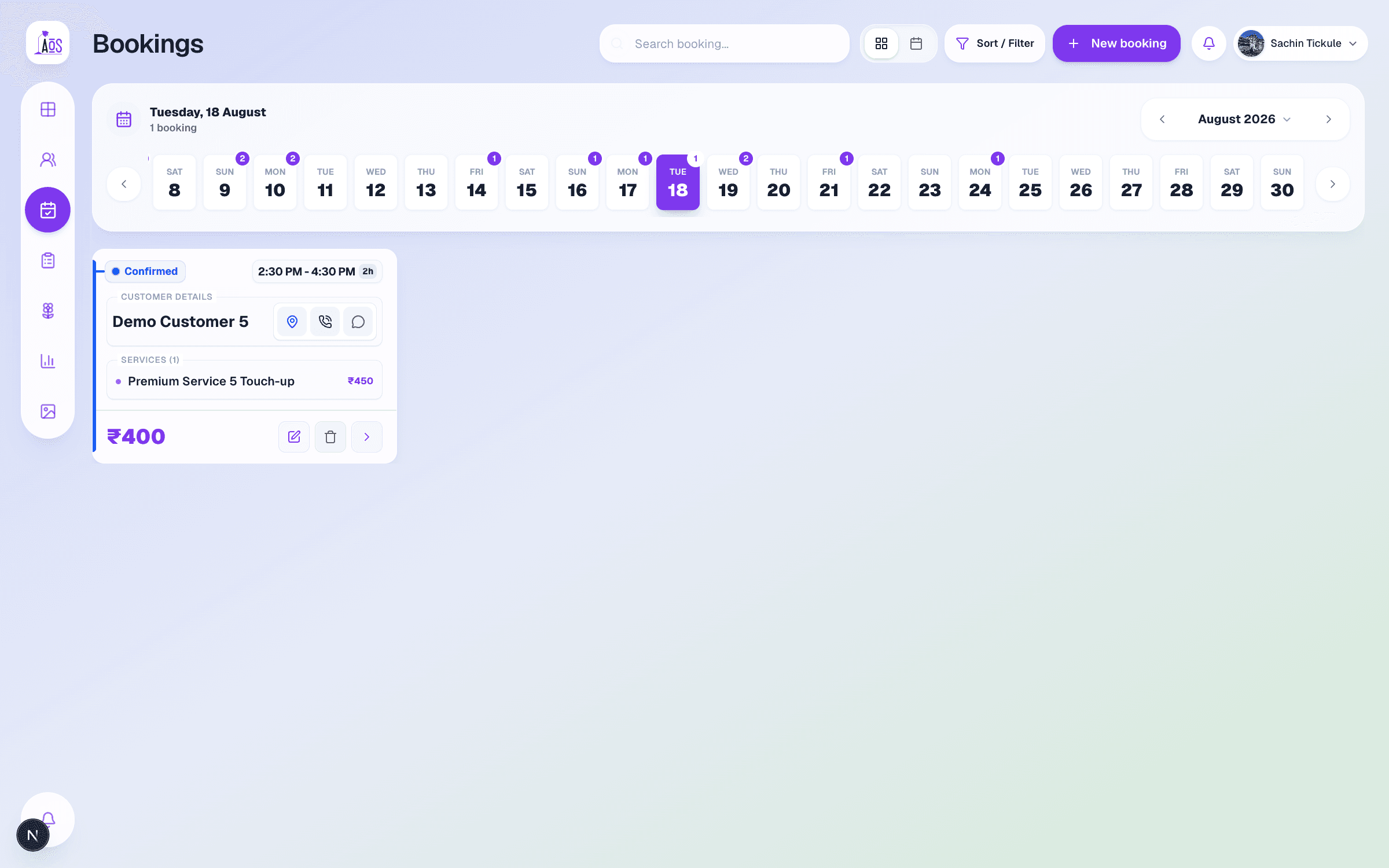Click the New booking button
The height and width of the screenshot is (868, 1389).
coord(1116,43)
